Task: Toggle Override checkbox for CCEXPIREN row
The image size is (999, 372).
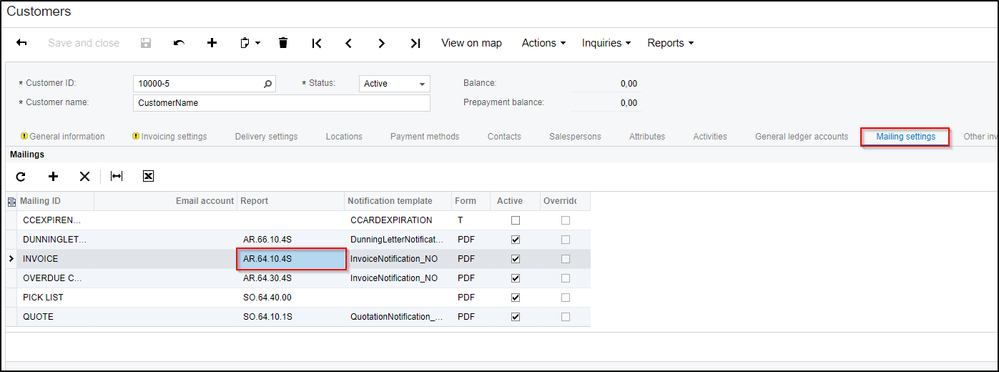Action: (x=565, y=220)
